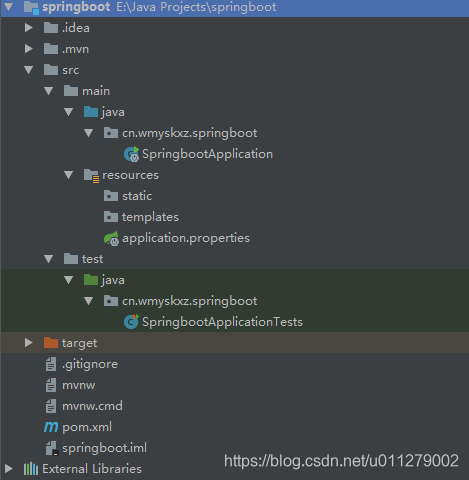
Task: Select the .idea folder name
Action: coord(76,28)
